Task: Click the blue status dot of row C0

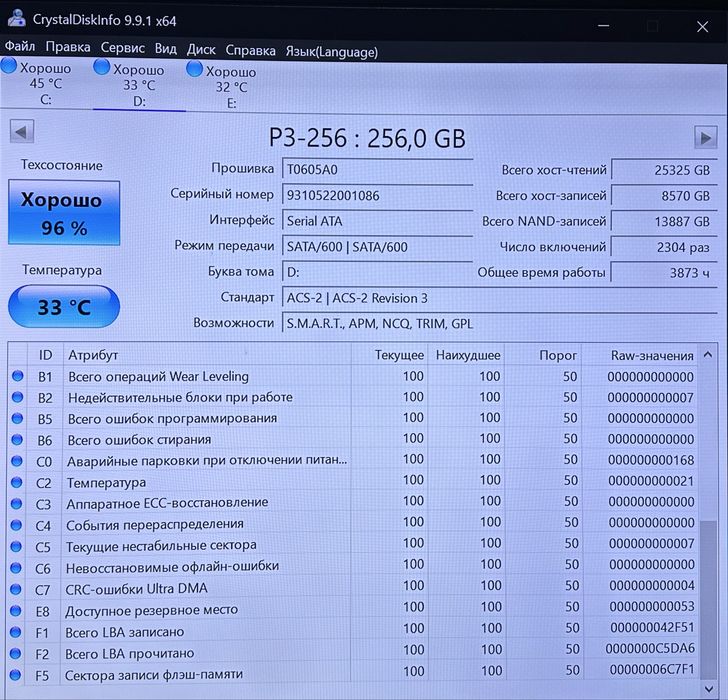Action: tap(17, 460)
